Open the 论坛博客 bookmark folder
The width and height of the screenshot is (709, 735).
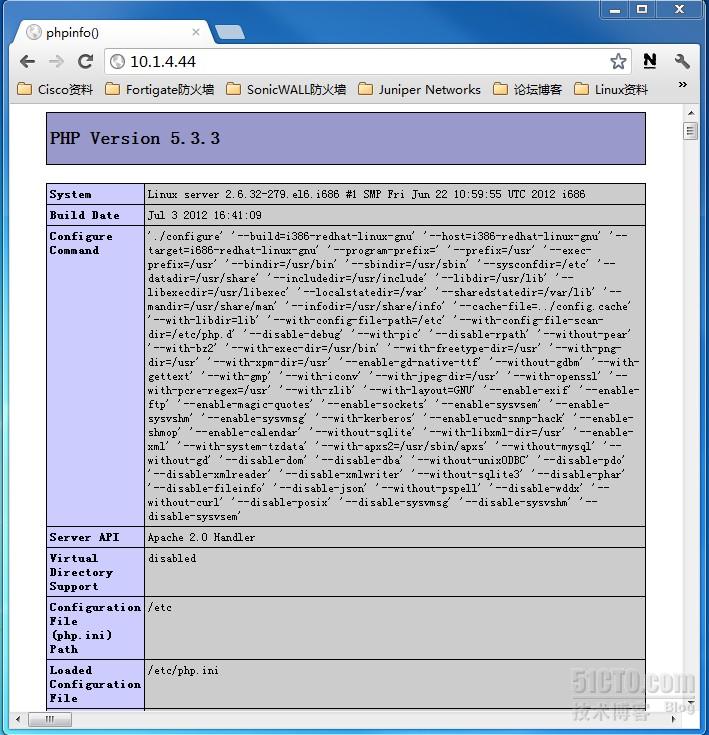coord(527,89)
